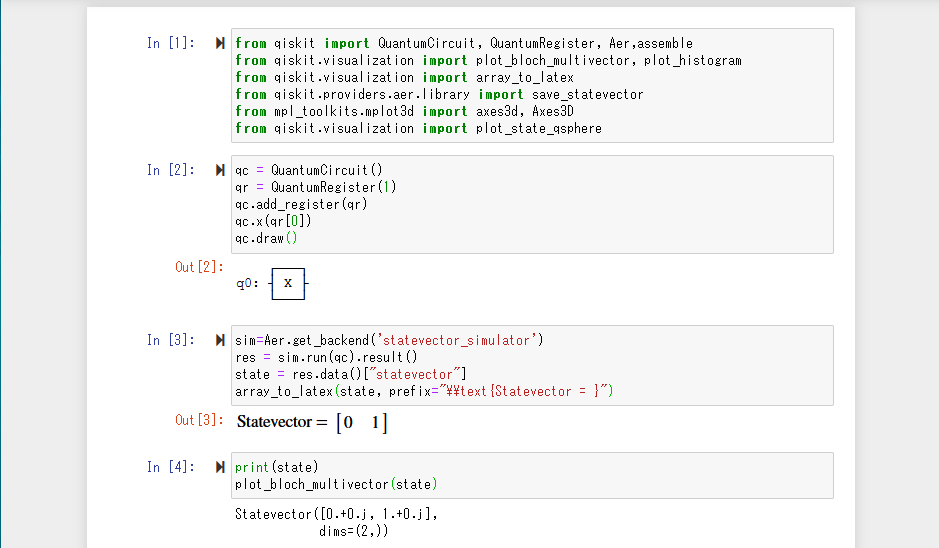Place cursor on array_to_latex code line

(x=422, y=391)
